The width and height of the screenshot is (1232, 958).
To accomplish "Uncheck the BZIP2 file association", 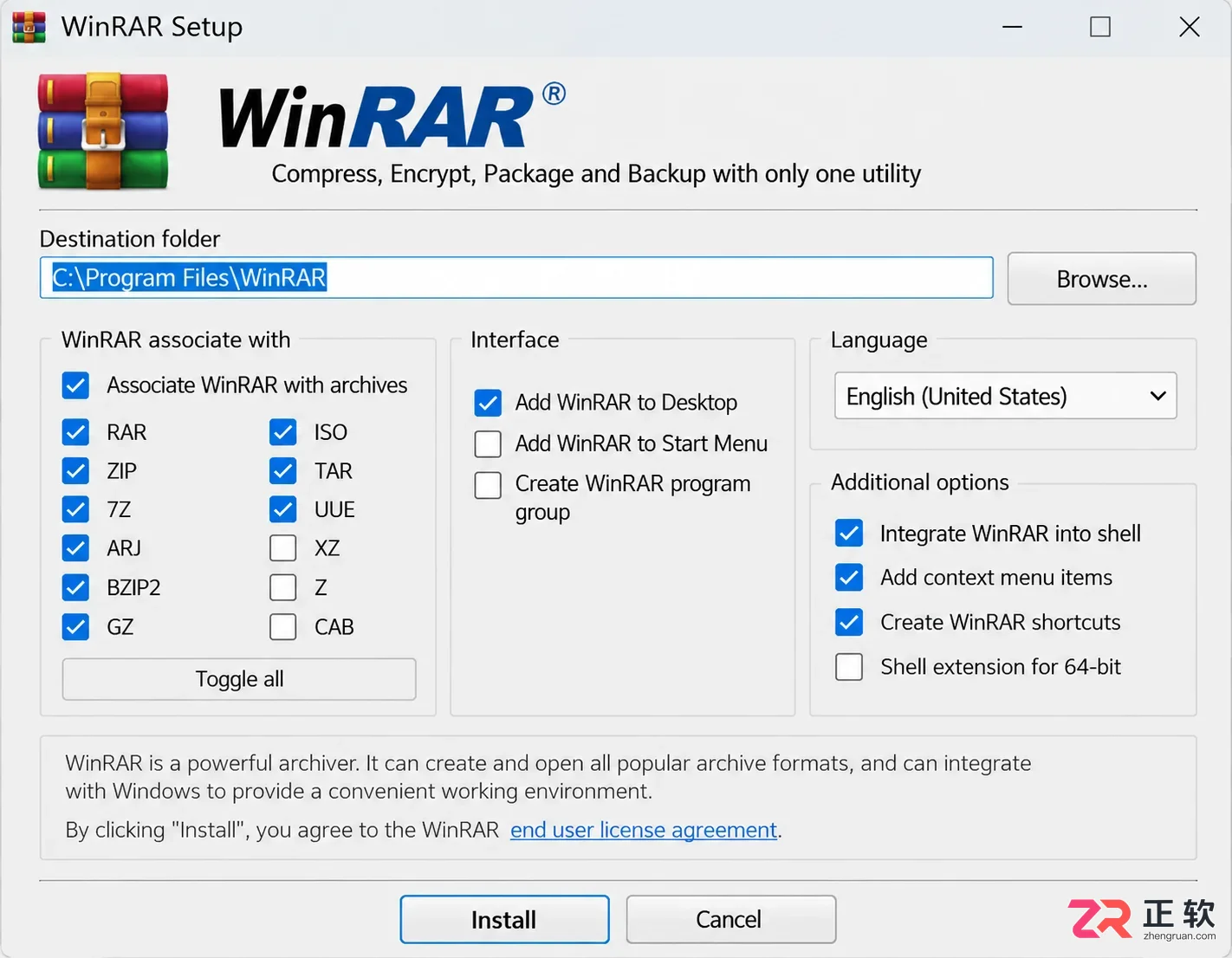I will click(x=76, y=587).
